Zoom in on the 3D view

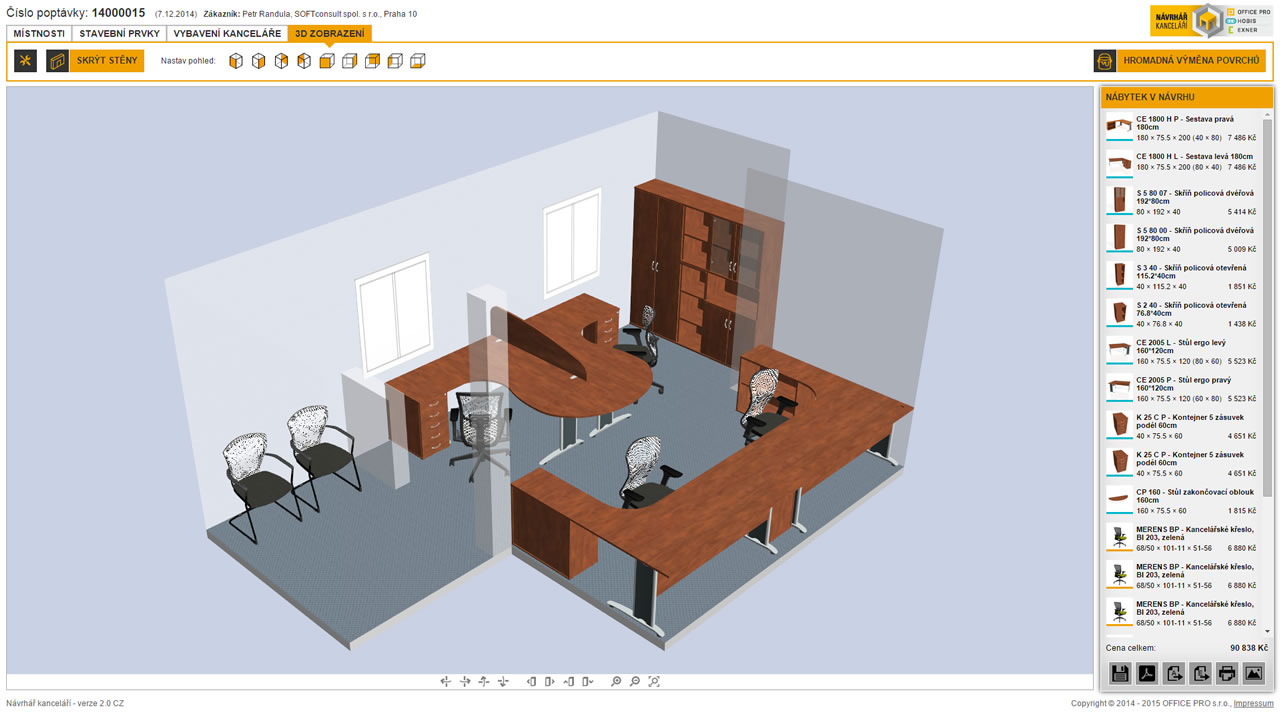click(x=616, y=682)
